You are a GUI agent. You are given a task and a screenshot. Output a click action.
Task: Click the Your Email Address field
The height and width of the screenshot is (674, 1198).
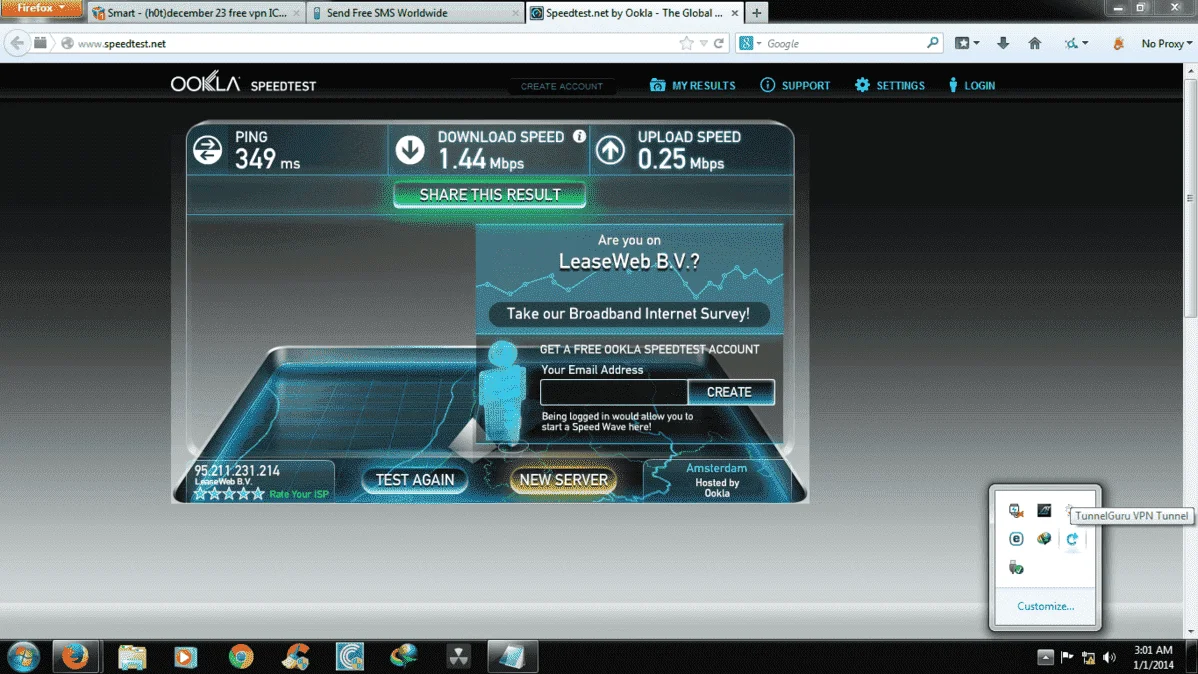pos(614,392)
